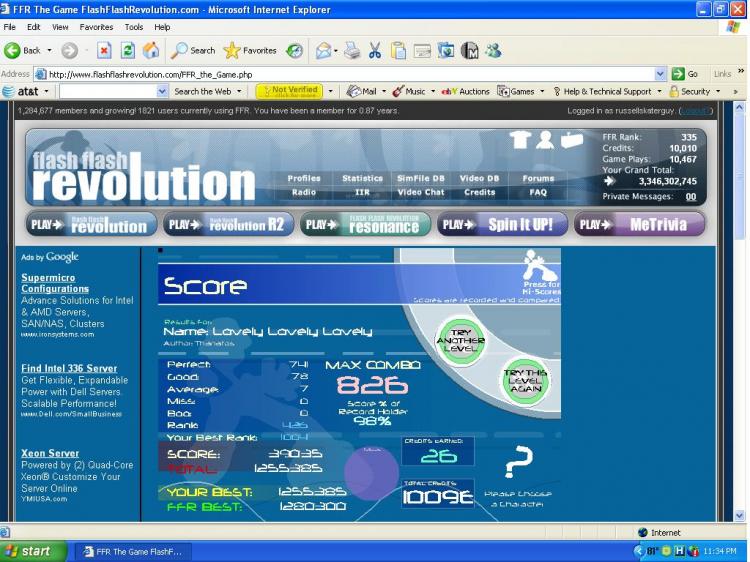Image resolution: width=750 pixels, height=562 pixels.
Task: Expand the address bar URL dropdown
Action: point(660,74)
